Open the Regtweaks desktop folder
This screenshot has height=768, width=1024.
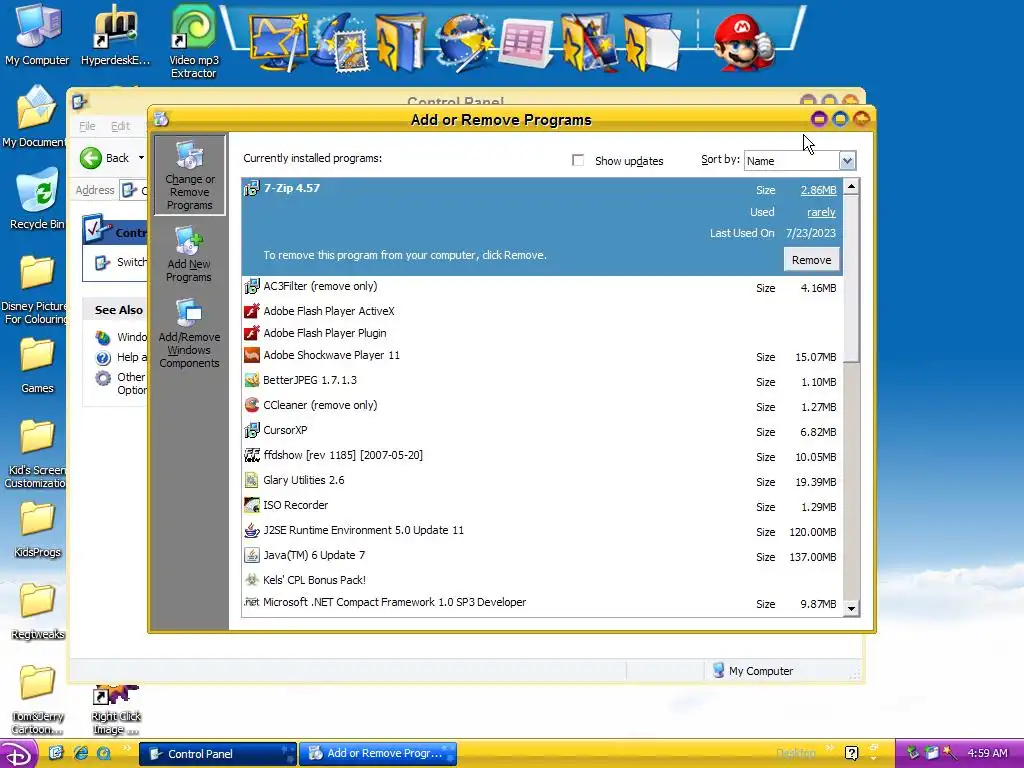coord(37,611)
